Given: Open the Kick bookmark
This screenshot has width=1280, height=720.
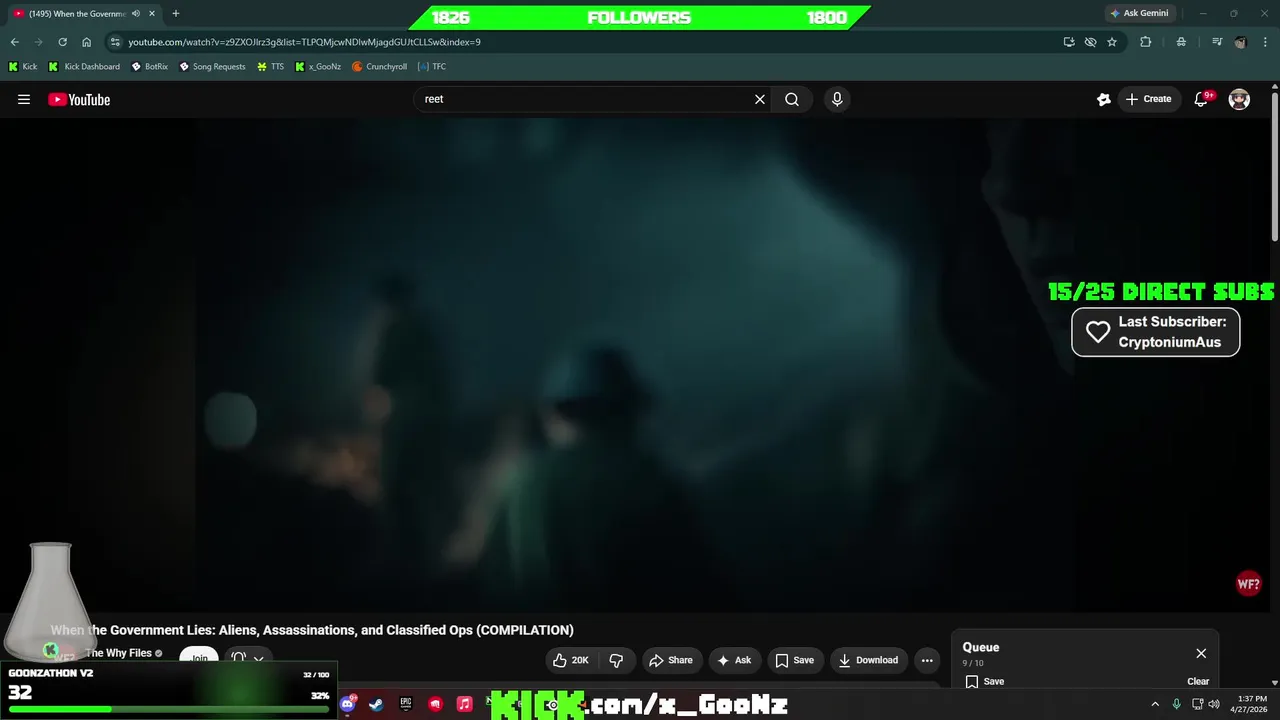Looking at the screenshot, I should [23, 67].
